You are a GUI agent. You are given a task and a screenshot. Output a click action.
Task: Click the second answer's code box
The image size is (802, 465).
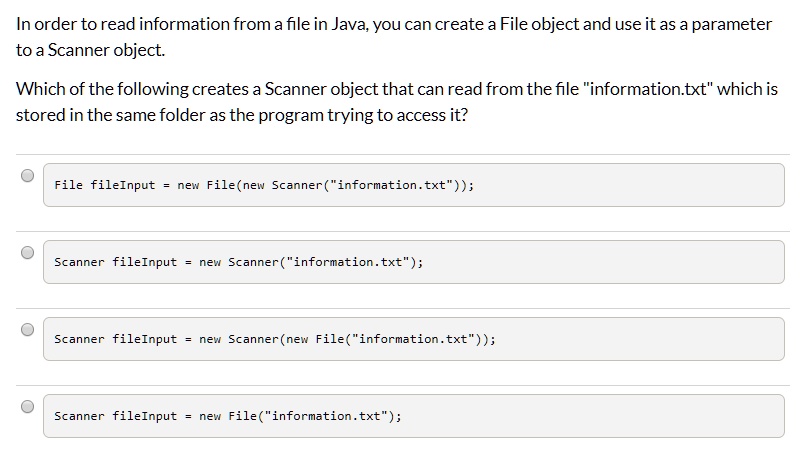coord(600,263)
